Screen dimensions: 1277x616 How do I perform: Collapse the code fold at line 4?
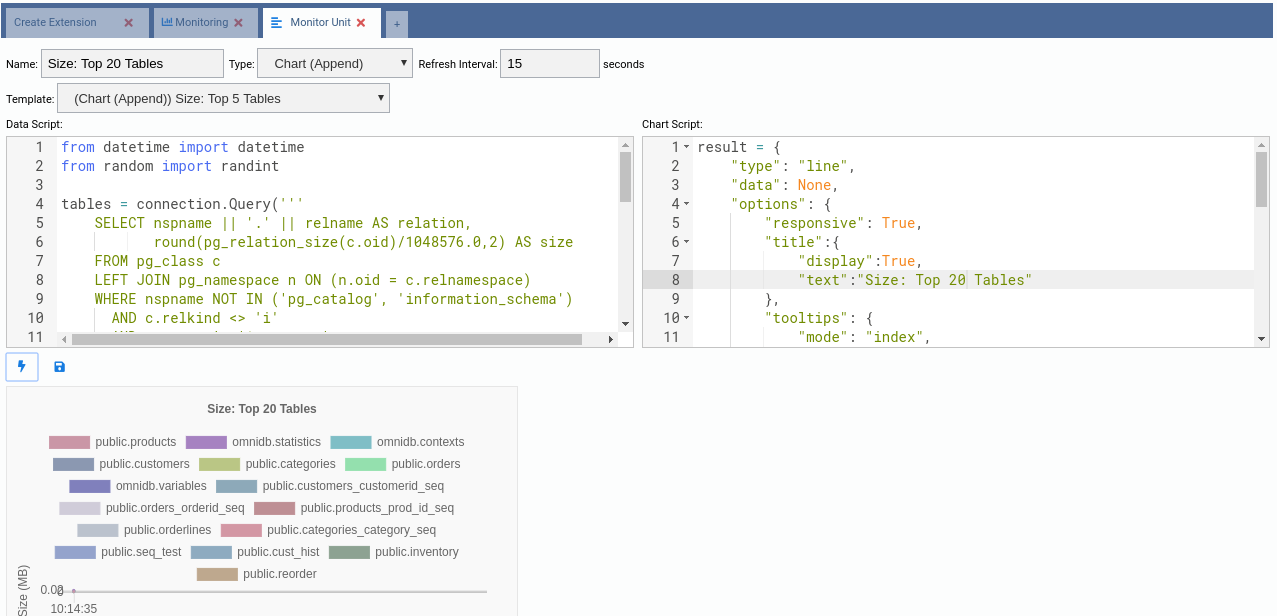pos(687,204)
